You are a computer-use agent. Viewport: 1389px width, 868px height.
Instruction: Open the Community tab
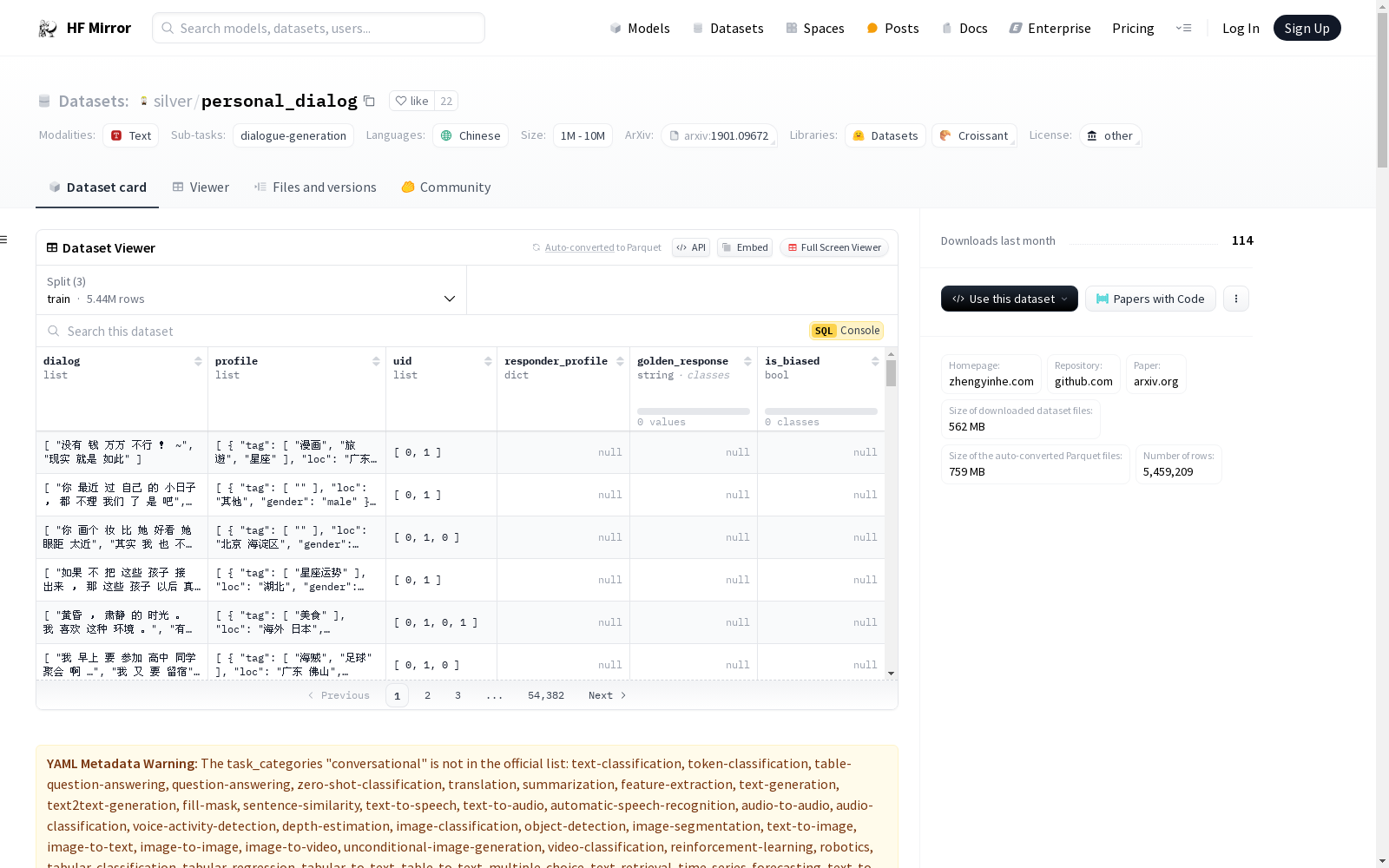point(446,187)
